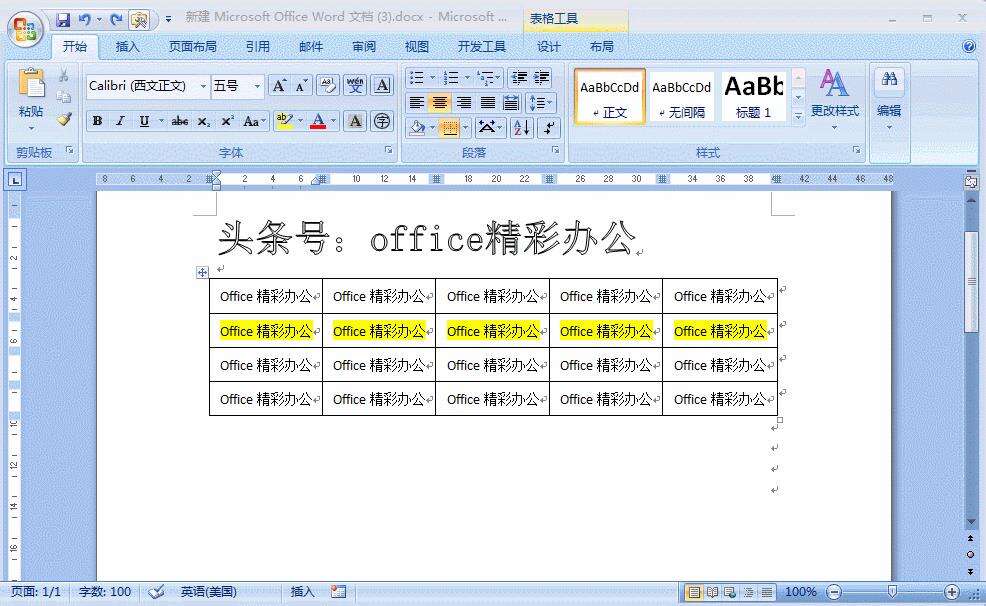
Task: Click the vertical scrollbar thumb
Action: 971,281
